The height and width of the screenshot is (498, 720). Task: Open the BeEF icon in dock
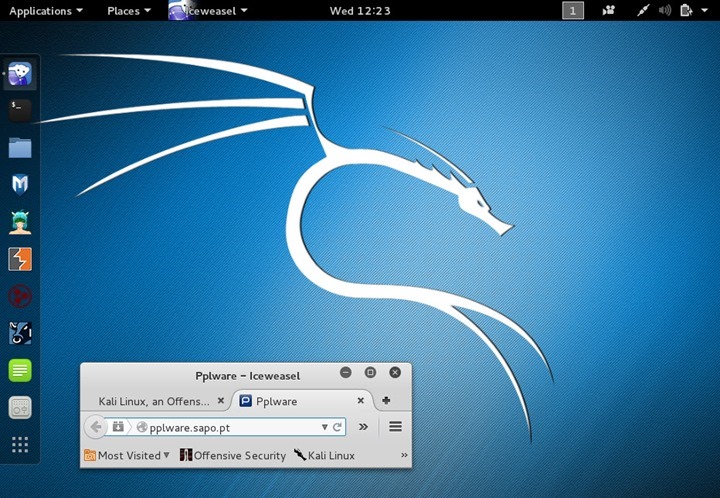(x=20, y=333)
